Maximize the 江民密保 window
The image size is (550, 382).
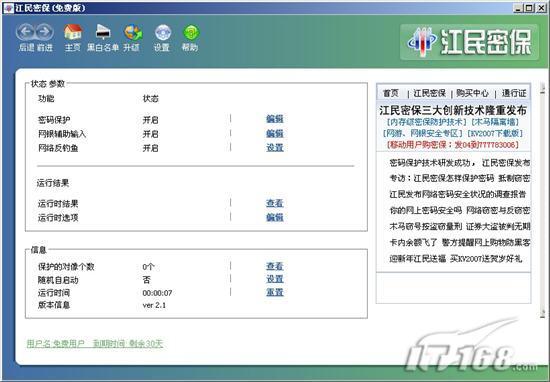coord(529,8)
